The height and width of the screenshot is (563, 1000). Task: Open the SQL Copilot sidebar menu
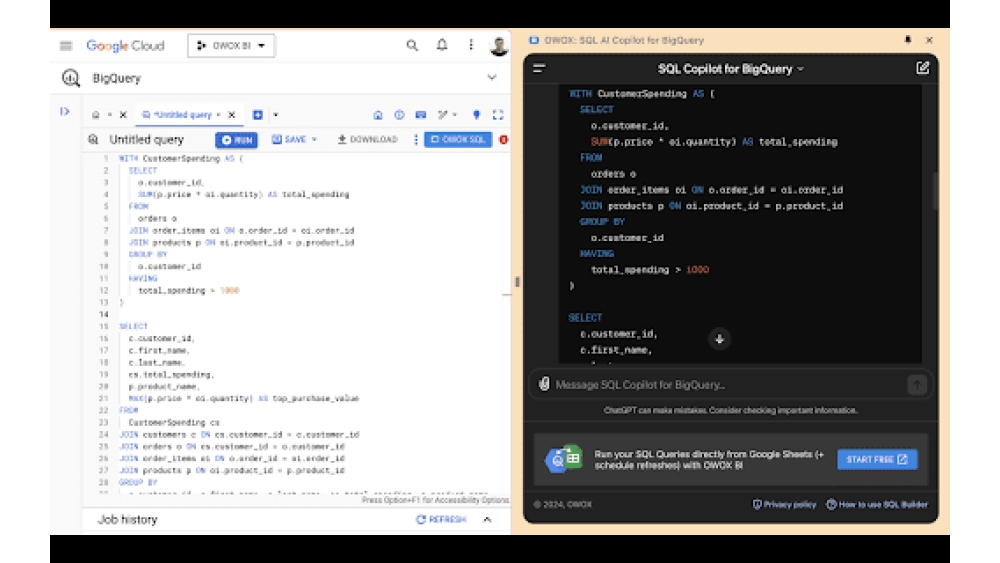(539, 68)
